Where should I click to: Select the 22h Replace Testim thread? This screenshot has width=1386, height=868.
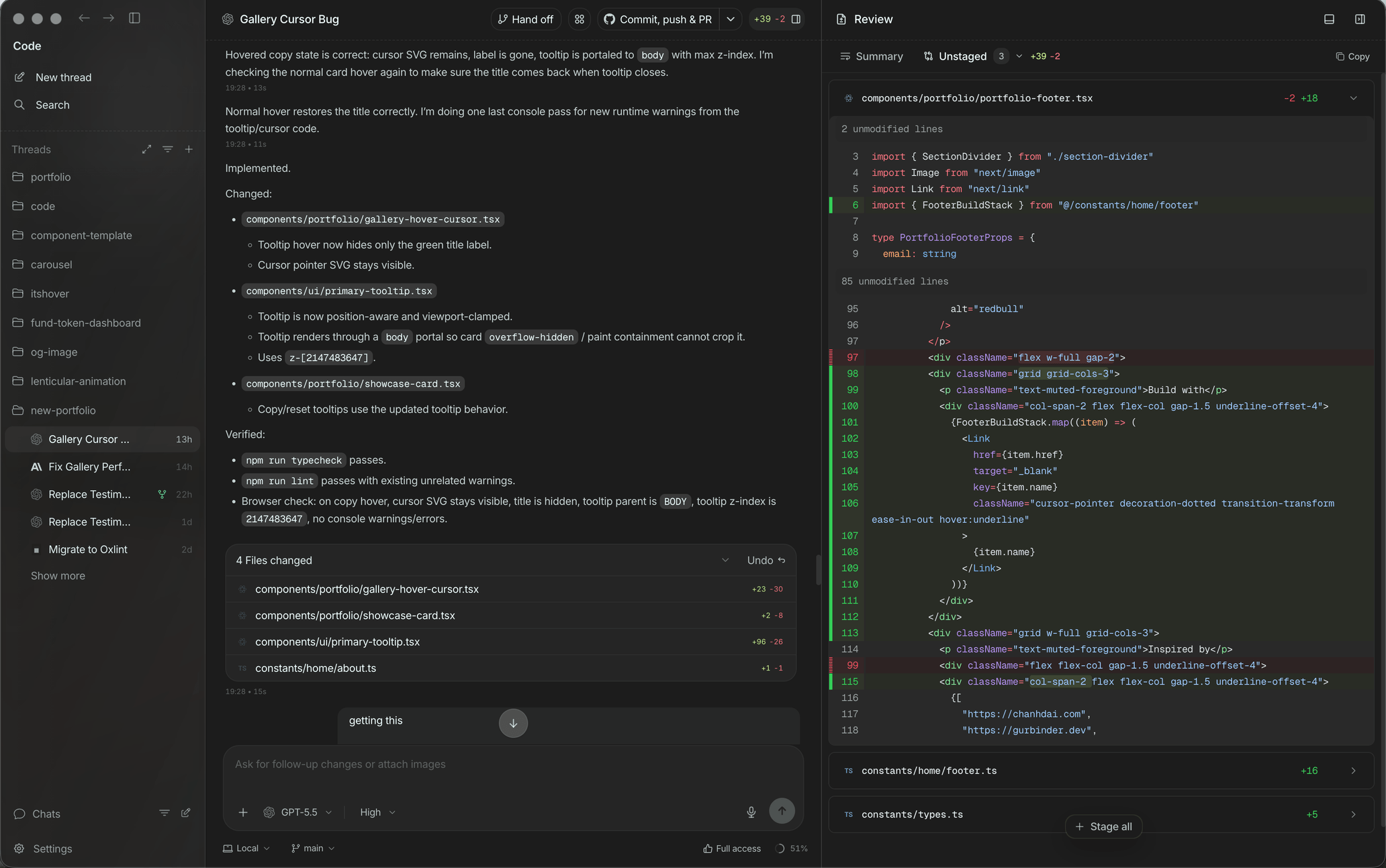click(x=103, y=494)
